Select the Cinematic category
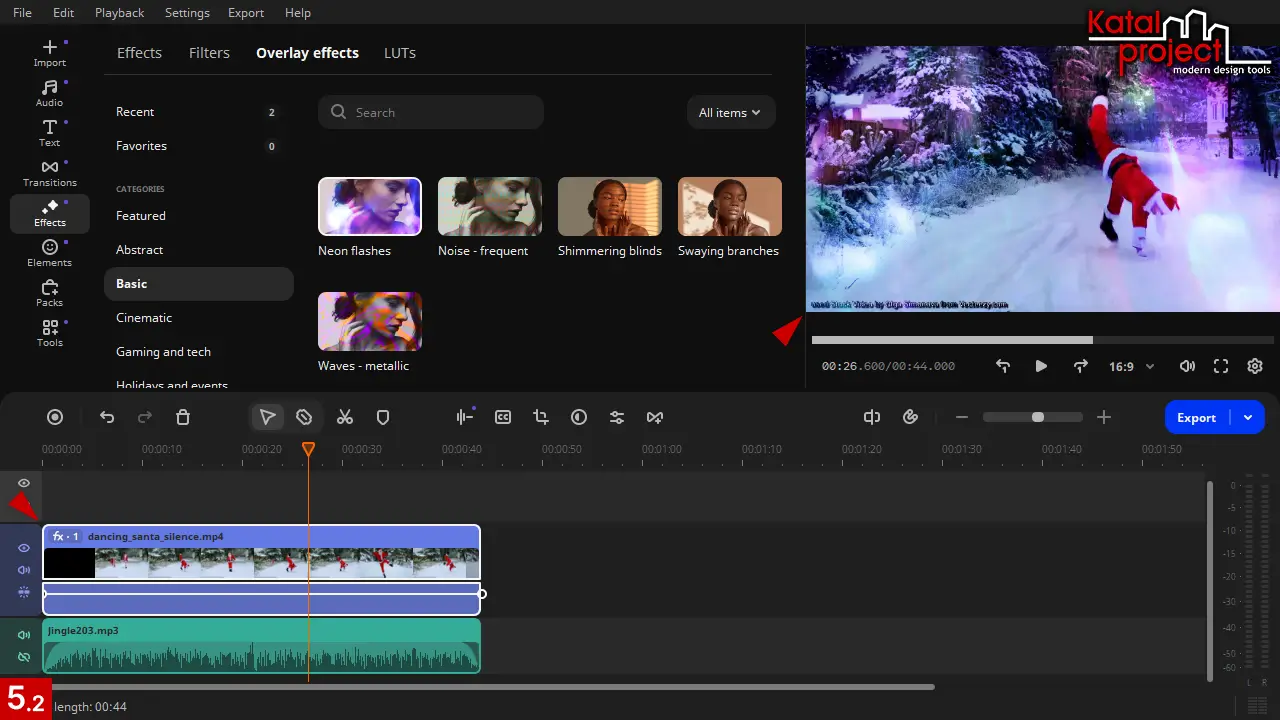The width and height of the screenshot is (1280, 720). point(144,318)
